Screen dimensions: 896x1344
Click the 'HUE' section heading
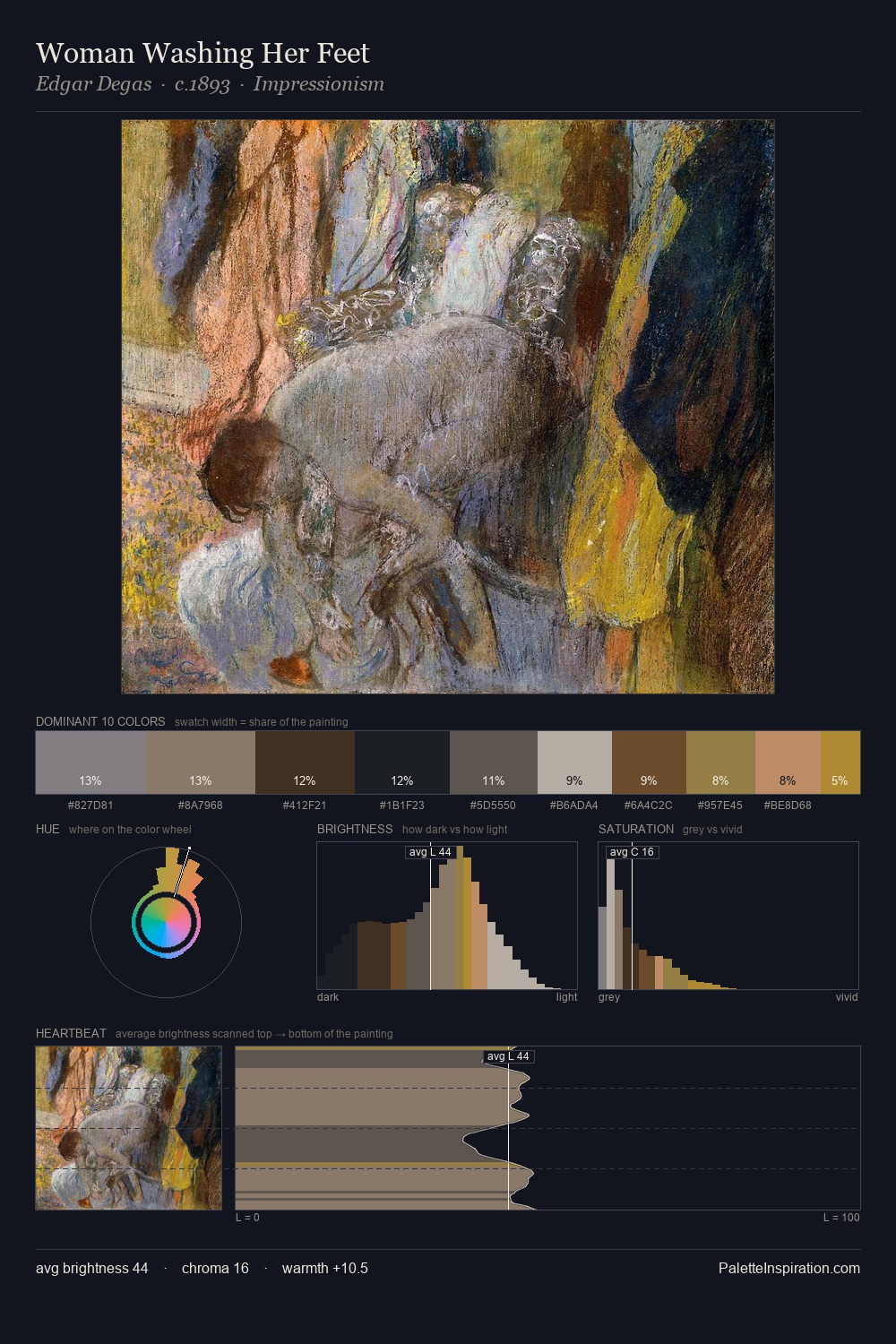coord(47,829)
